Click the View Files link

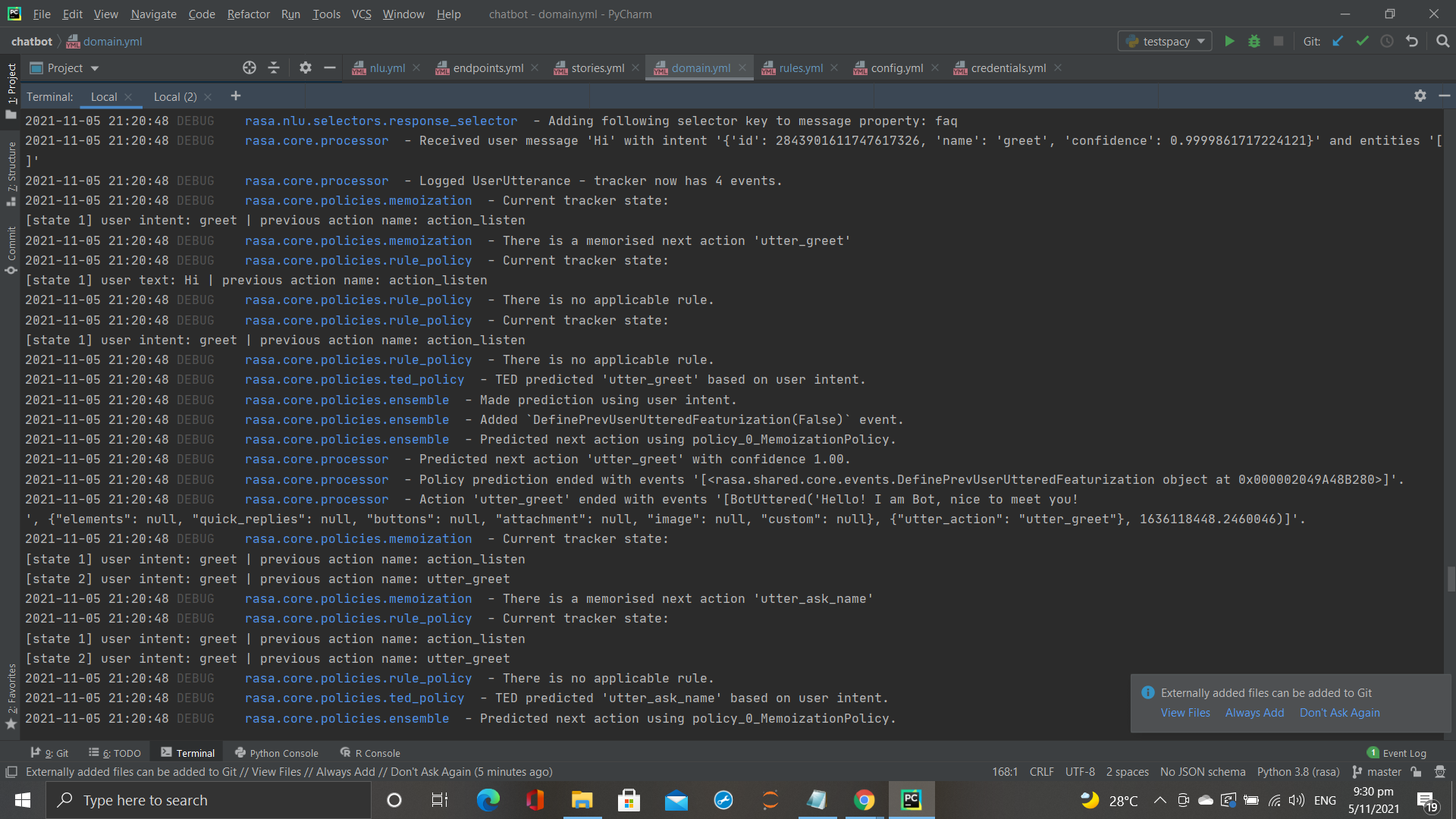1185,713
